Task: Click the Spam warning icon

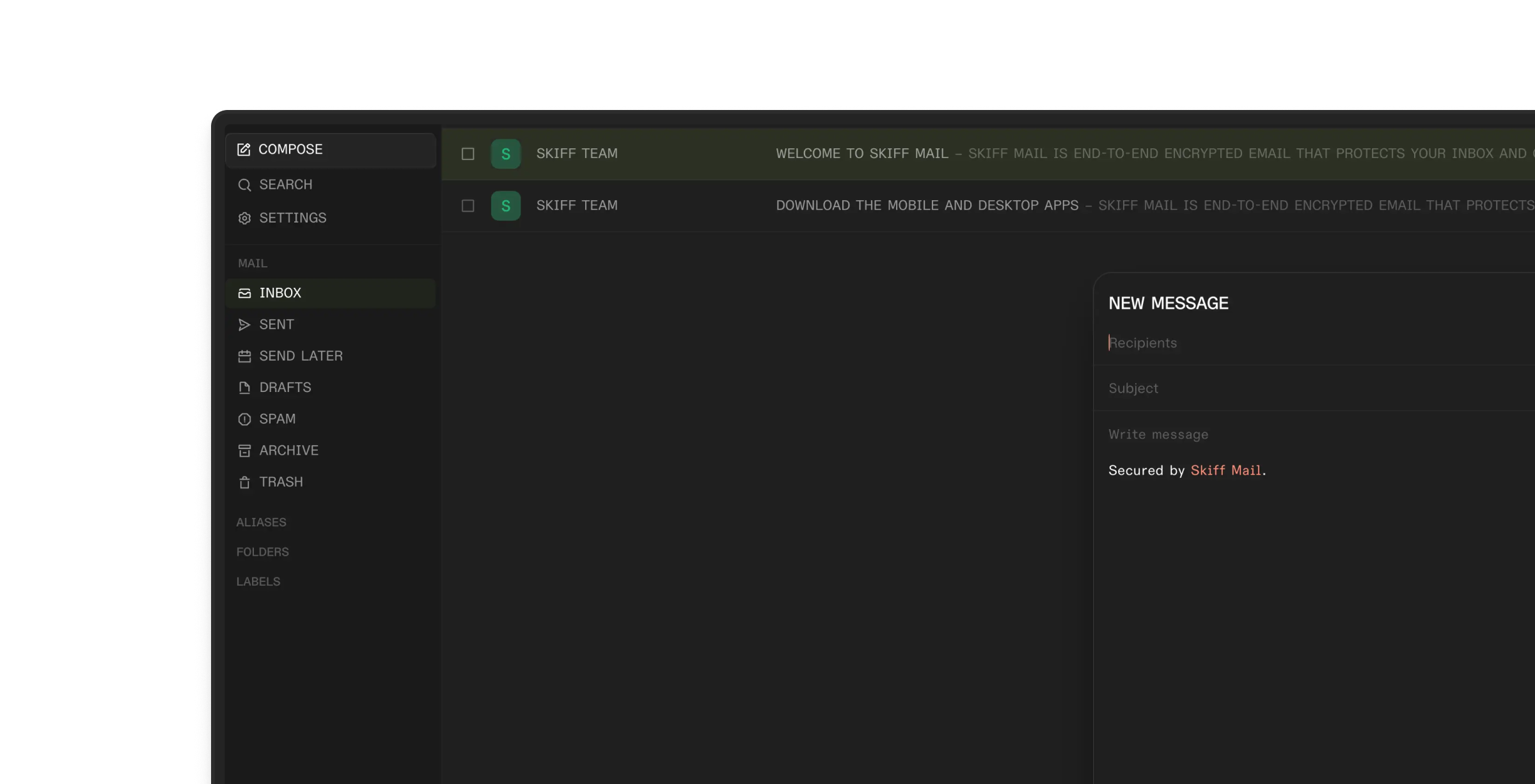Action: pos(244,419)
